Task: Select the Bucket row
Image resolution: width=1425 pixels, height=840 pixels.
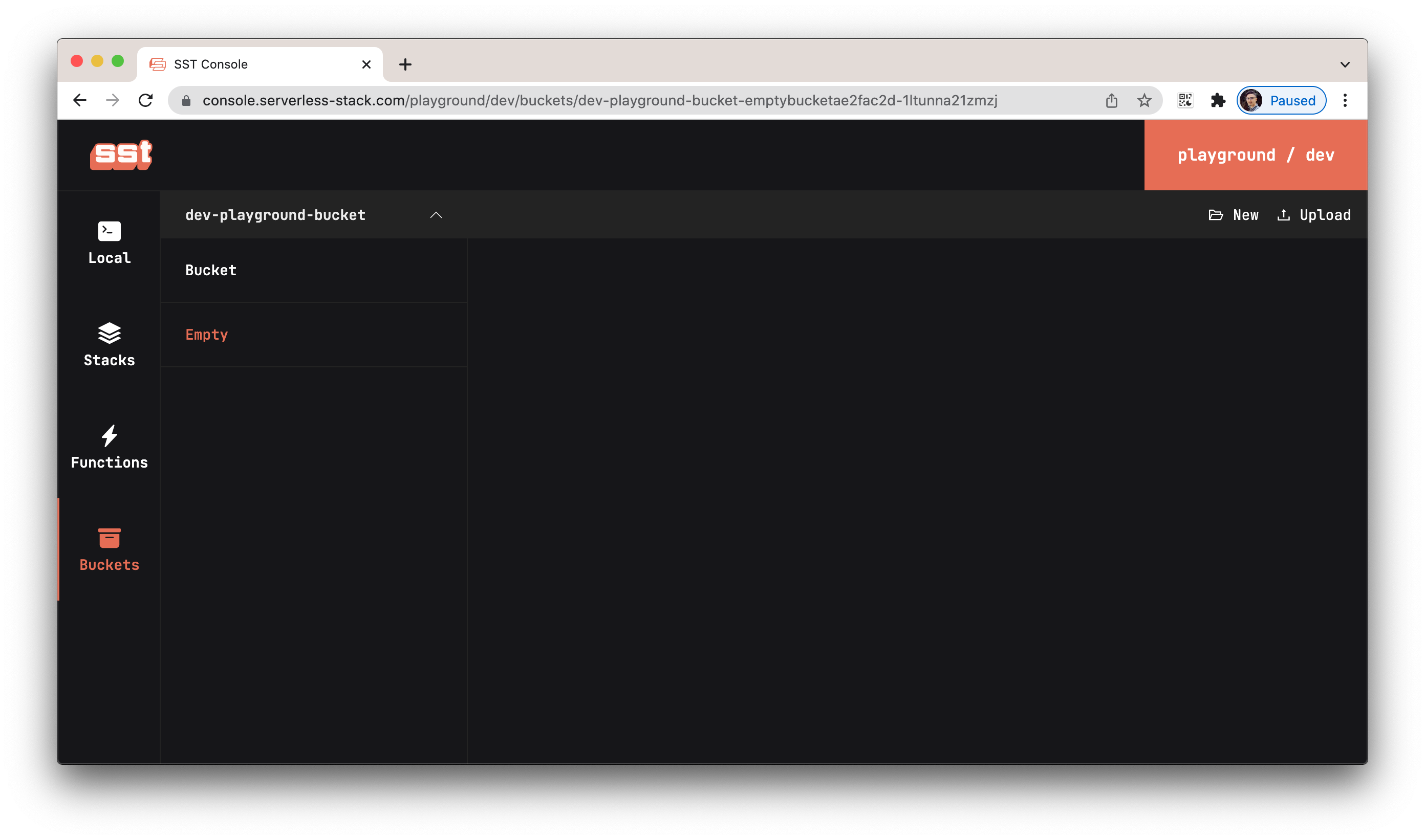Action: point(314,271)
